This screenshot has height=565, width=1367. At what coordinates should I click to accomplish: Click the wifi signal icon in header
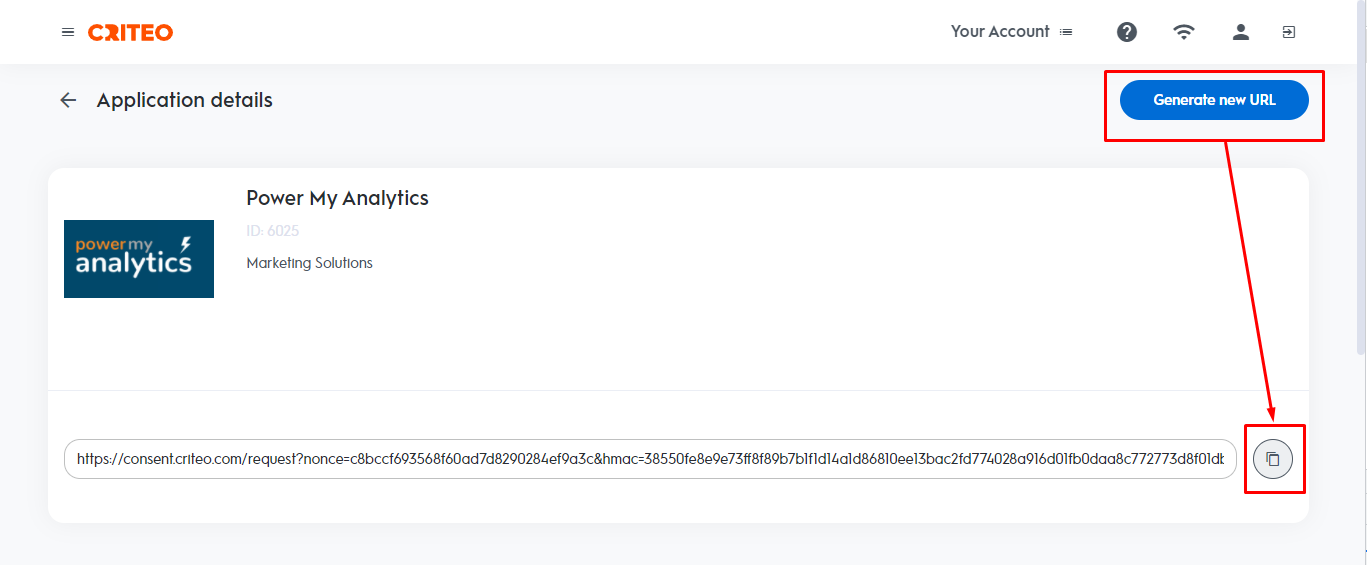click(1184, 32)
